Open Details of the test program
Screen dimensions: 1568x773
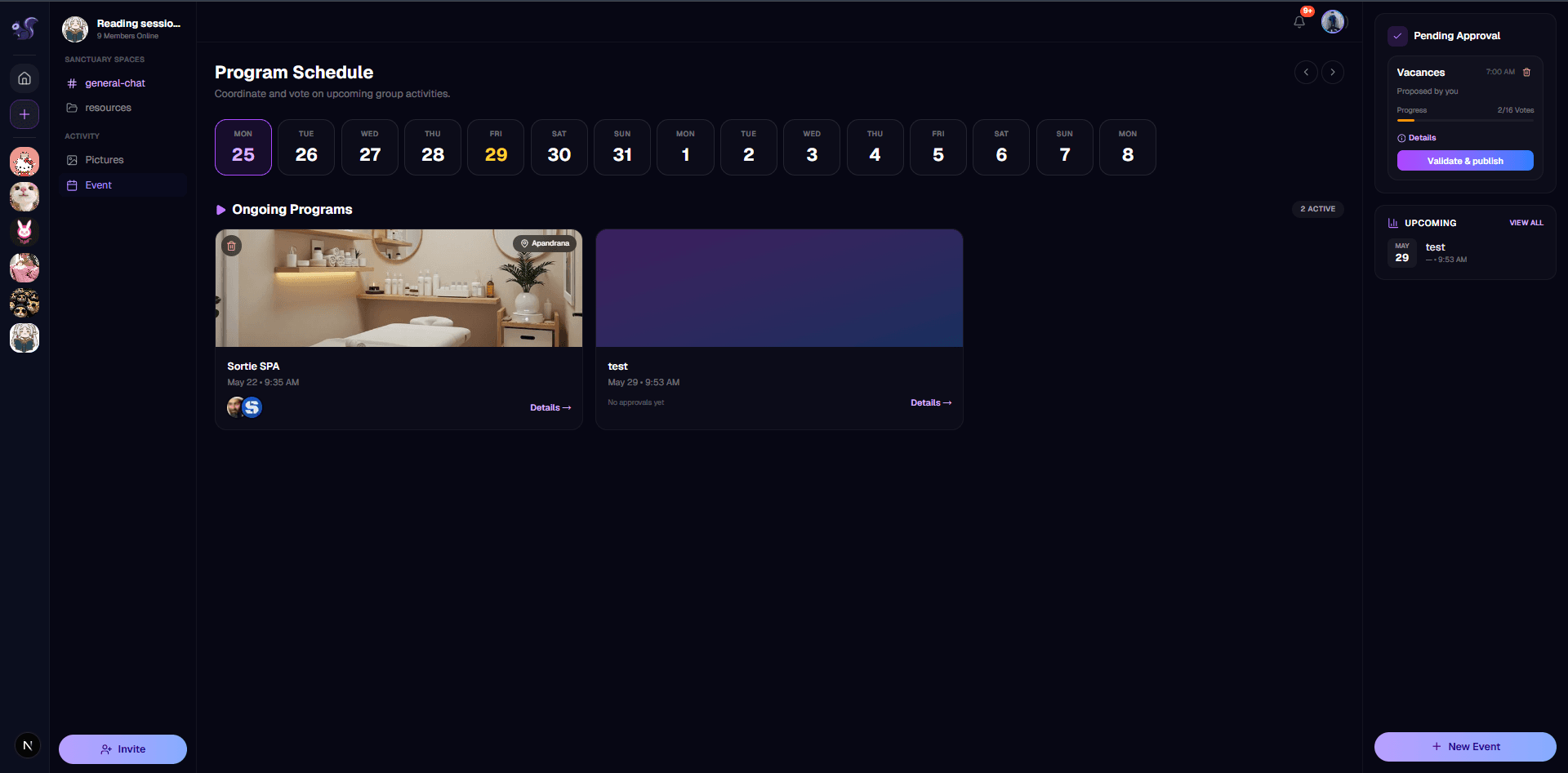click(931, 402)
